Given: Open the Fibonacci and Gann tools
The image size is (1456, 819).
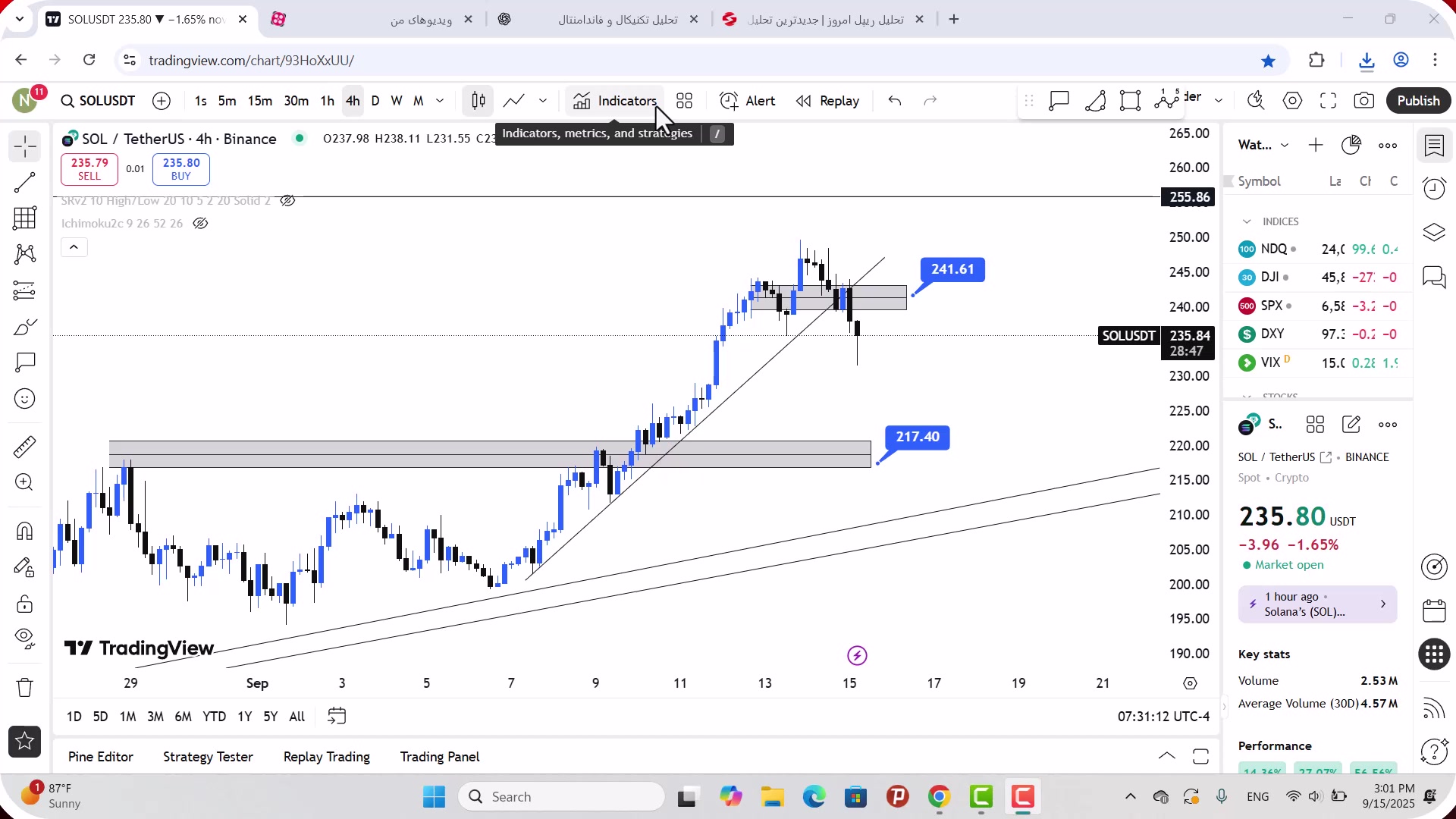Looking at the screenshot, I should [x=25, y=218].
